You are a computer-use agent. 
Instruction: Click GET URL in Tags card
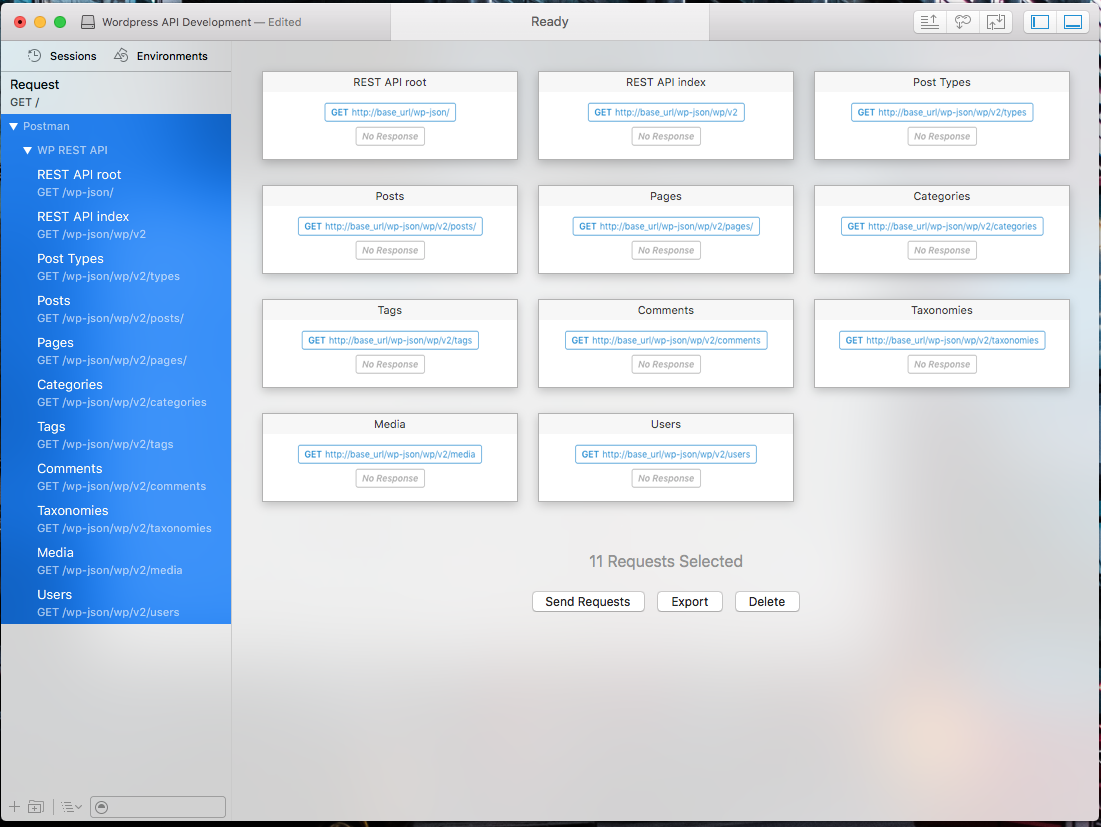point(390,340)
